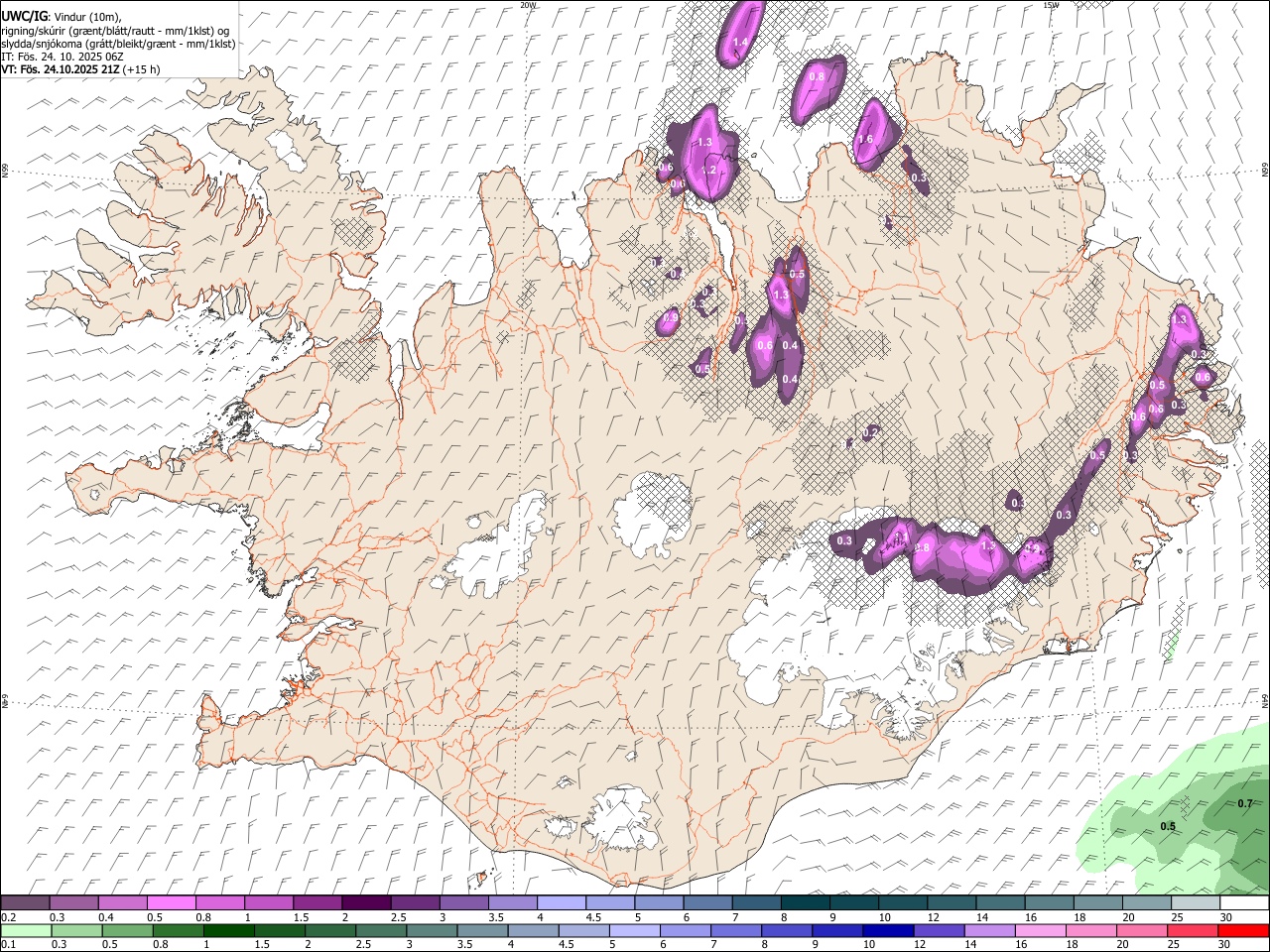Click the 'IT: Fös. 24. 10. 2025 06Z' line
The image size is (1270, 952).
[62, 57]
